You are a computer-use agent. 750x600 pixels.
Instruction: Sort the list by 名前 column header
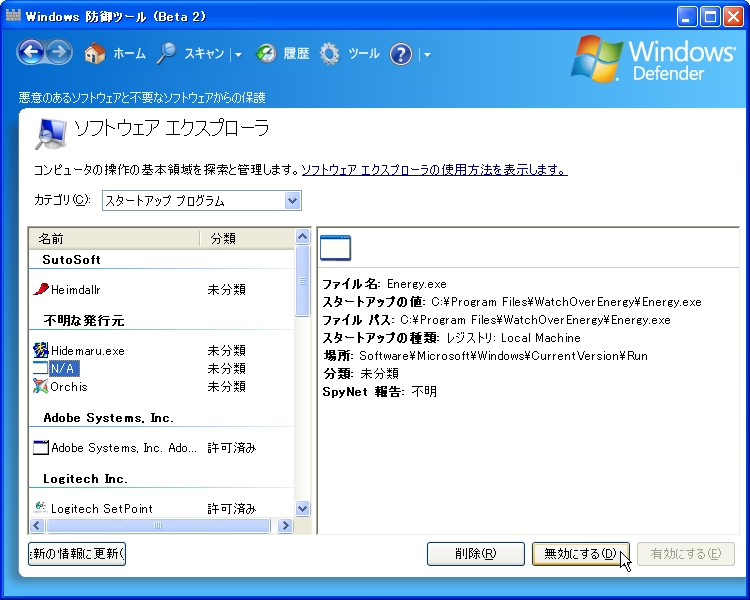[114, 238]
